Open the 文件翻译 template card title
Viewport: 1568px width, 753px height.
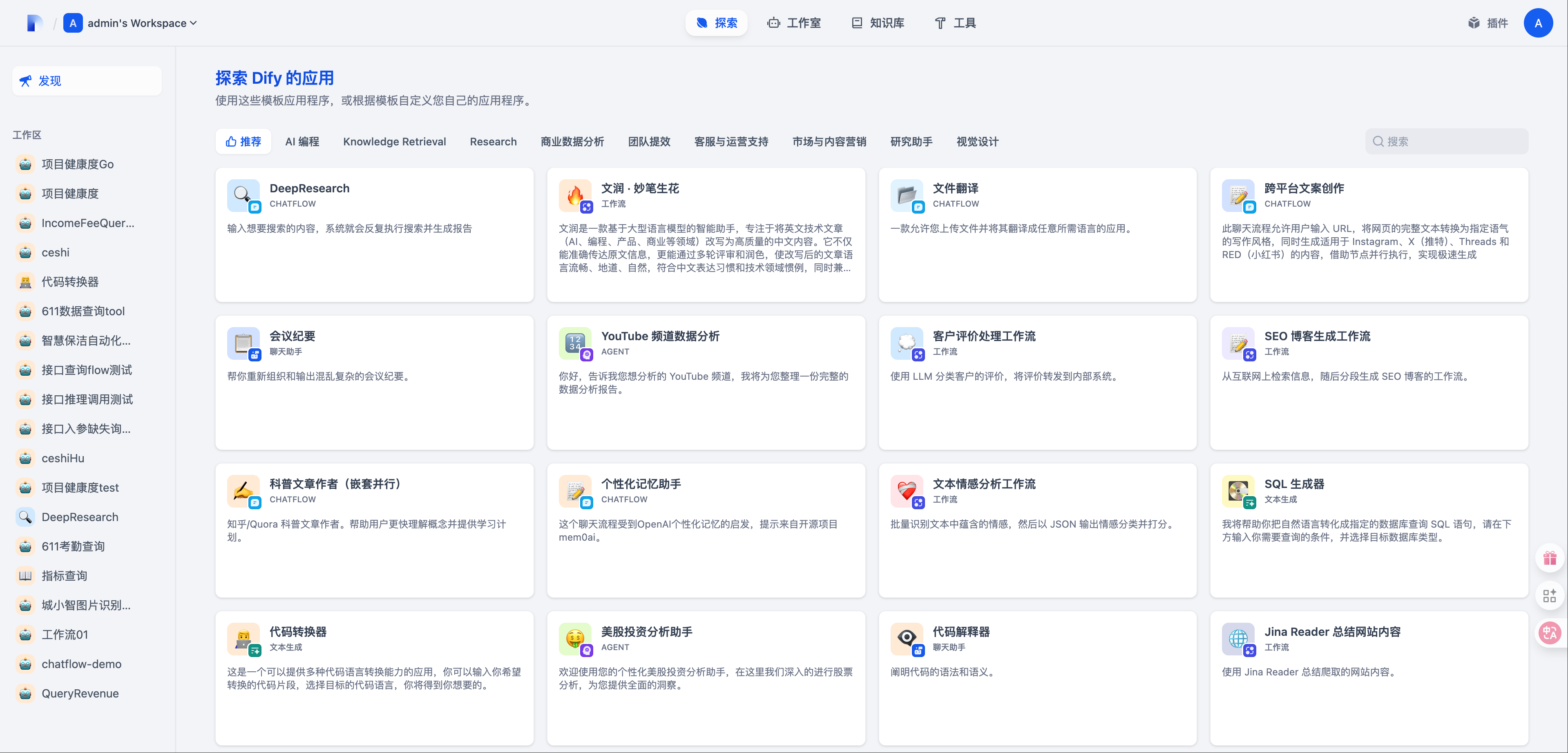956,189
